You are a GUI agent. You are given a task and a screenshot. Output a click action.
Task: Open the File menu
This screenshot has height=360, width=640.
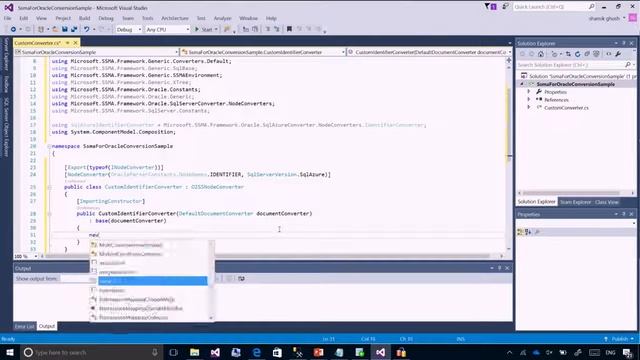7,18
